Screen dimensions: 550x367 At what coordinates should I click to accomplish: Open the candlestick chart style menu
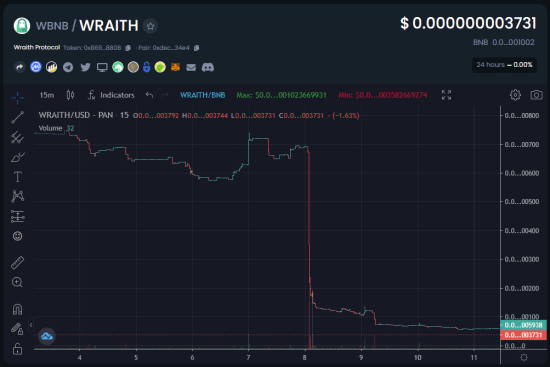[x=71, y=95]
